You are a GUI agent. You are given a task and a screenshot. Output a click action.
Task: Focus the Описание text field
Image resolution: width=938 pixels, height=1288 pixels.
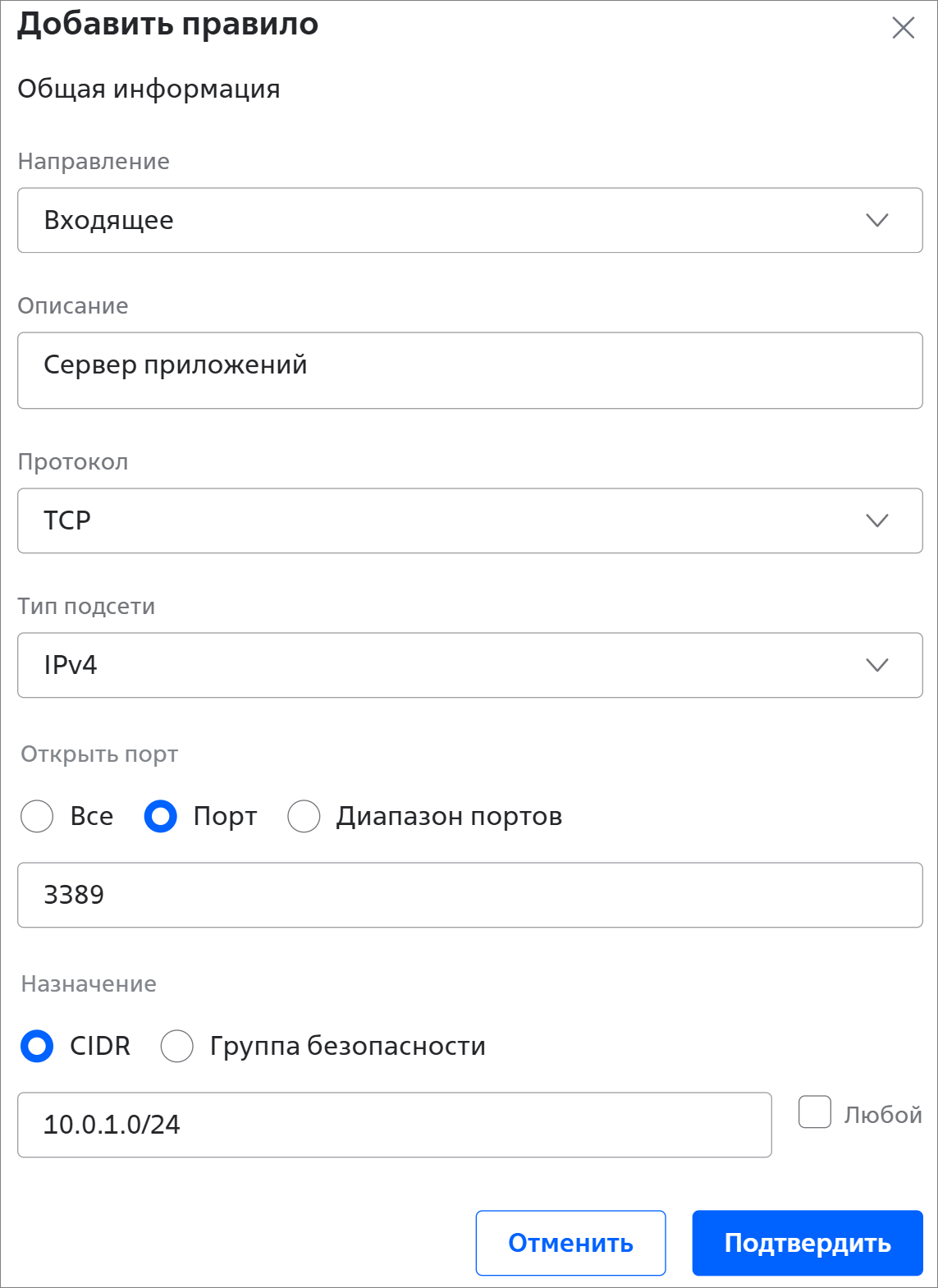(x=469, y=370)
